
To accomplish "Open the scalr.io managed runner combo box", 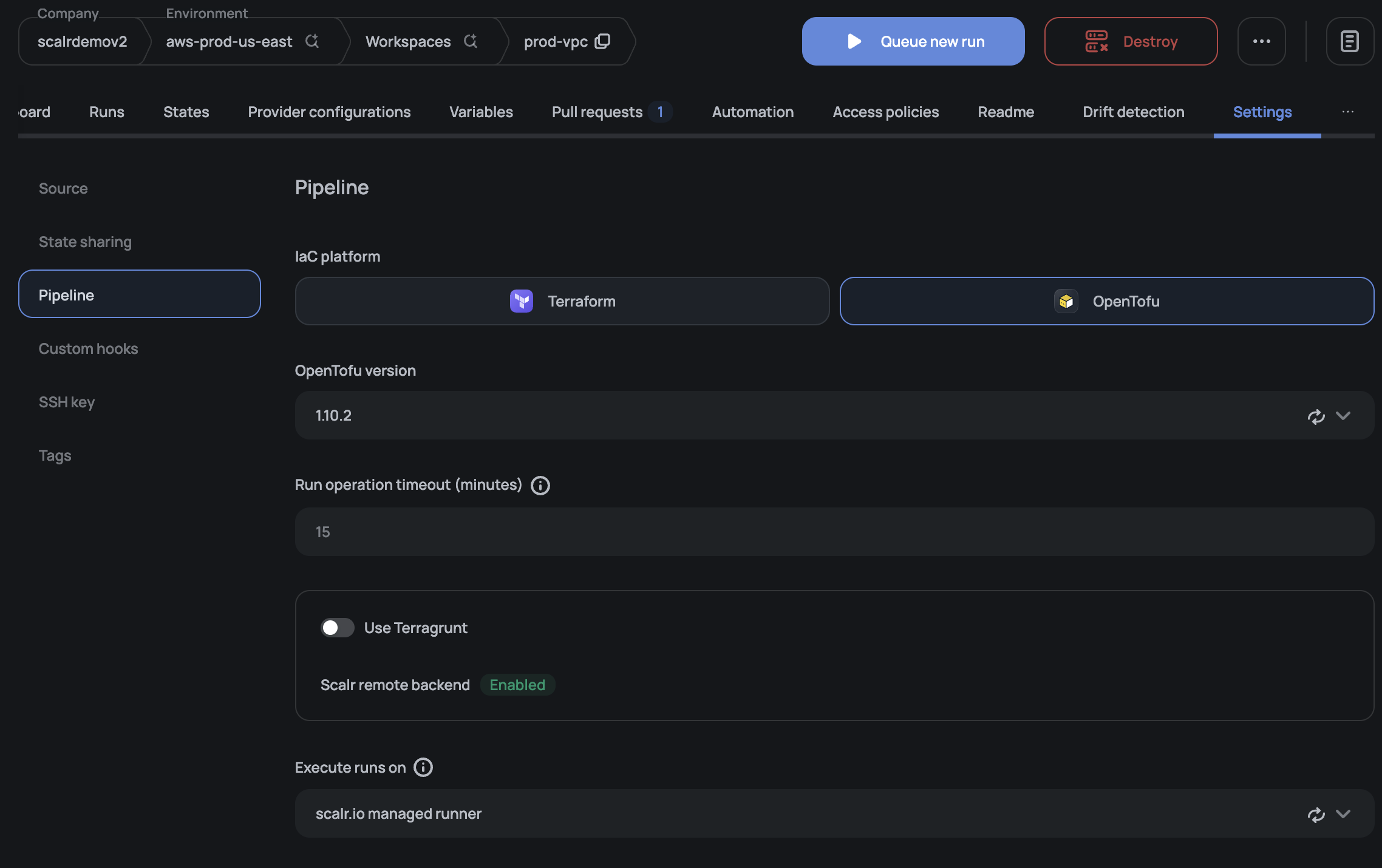I will pos(834,813).
